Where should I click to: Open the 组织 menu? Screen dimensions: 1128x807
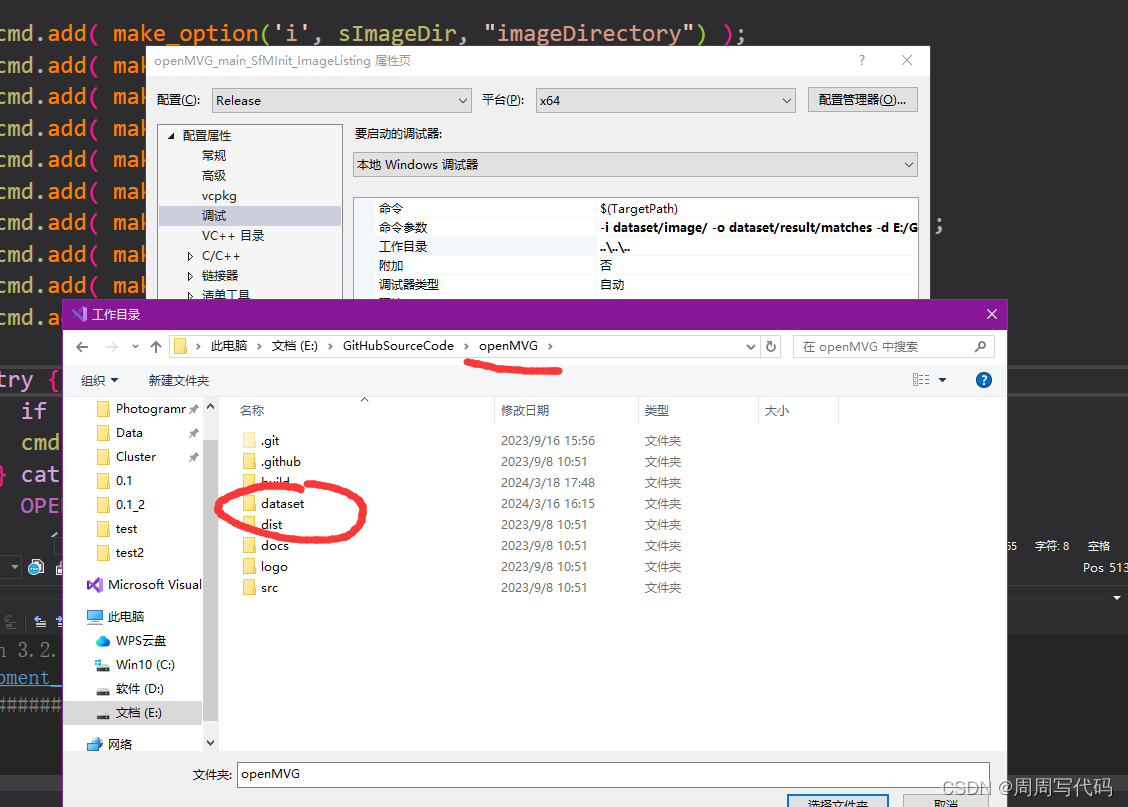tap(99, 379)
